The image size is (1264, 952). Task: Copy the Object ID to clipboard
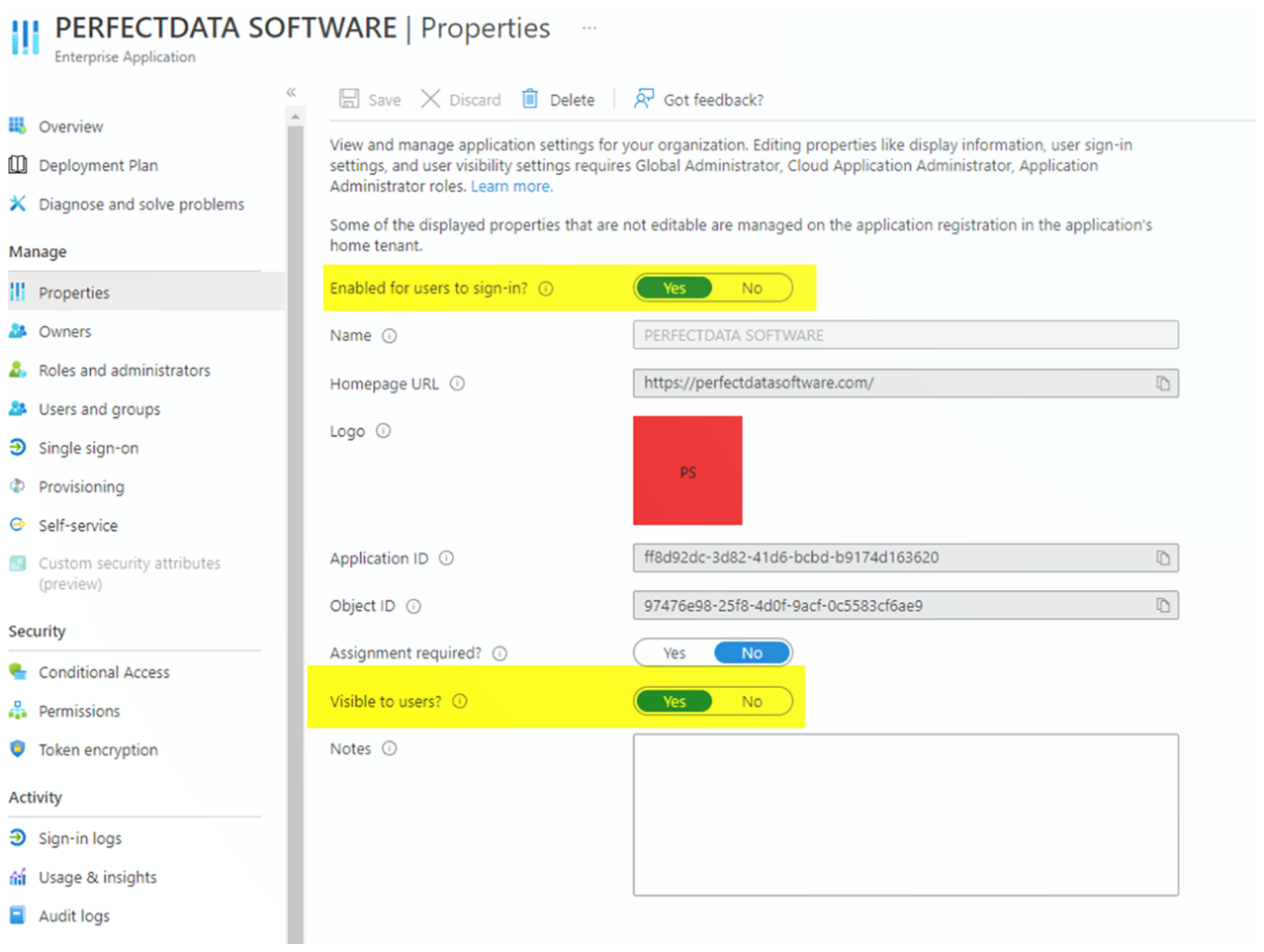pos(1163,605)
